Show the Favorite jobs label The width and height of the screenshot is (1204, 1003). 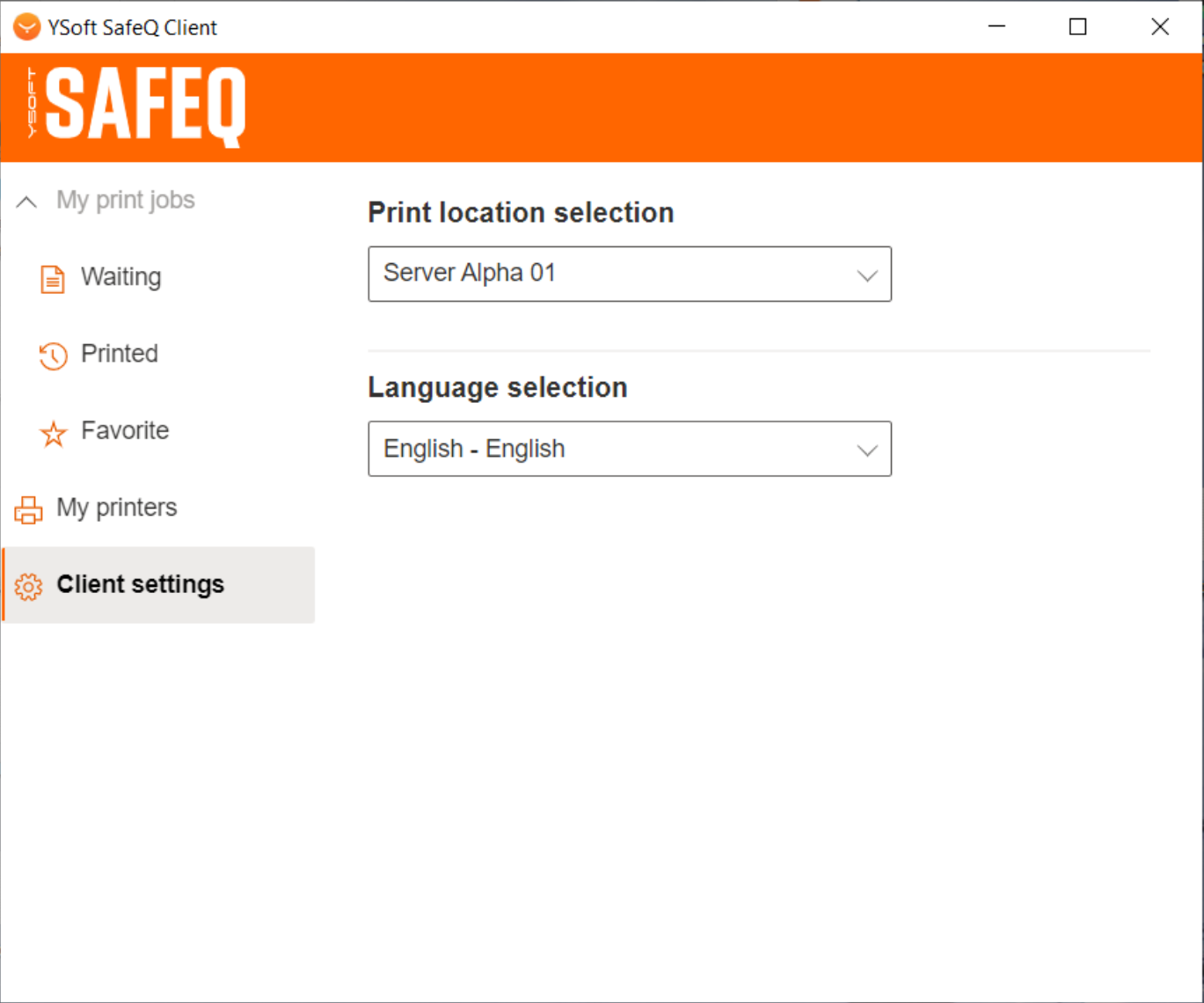click(x=125, y=430)
